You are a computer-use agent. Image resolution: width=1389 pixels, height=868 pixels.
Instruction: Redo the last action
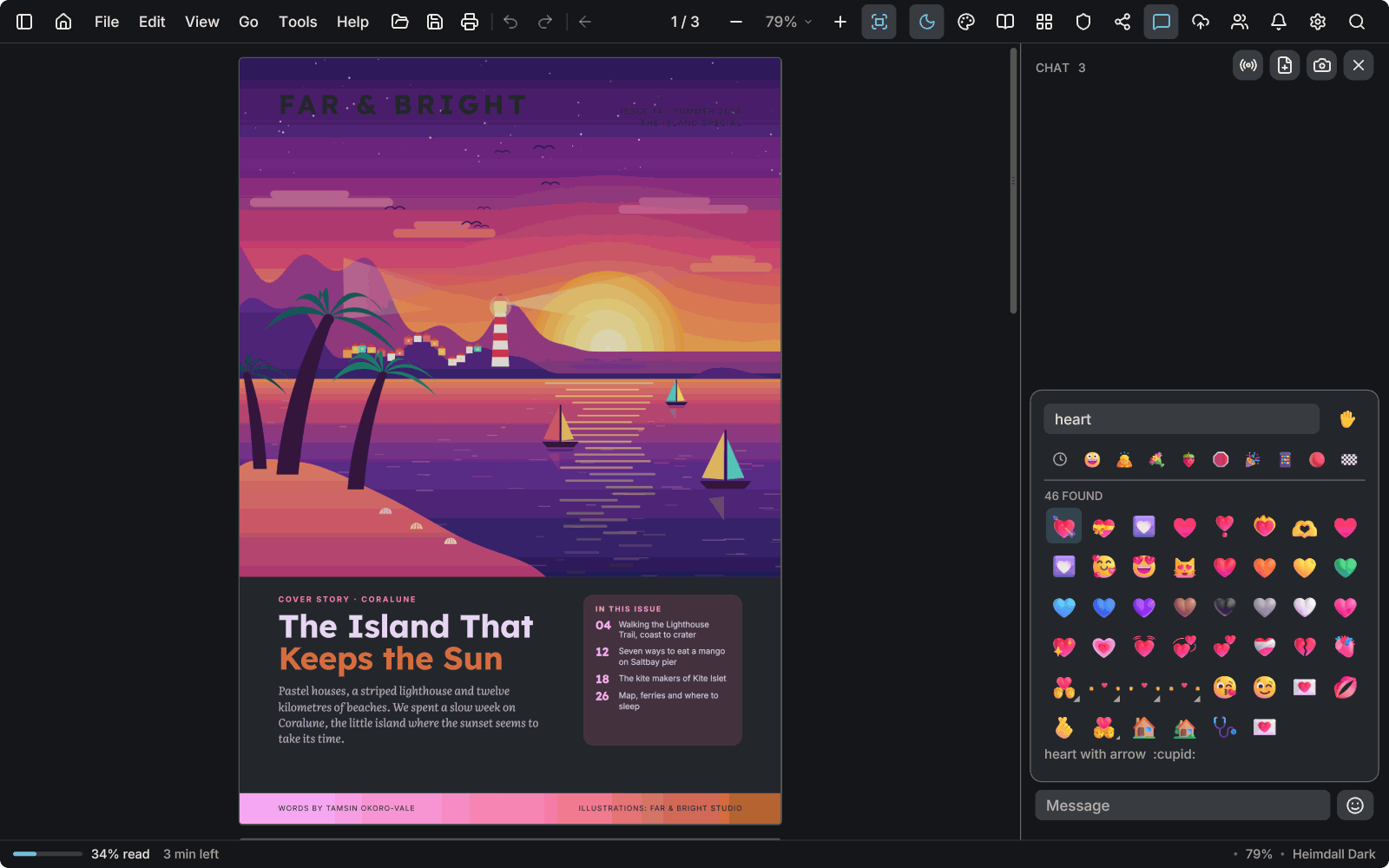(545, 22)
